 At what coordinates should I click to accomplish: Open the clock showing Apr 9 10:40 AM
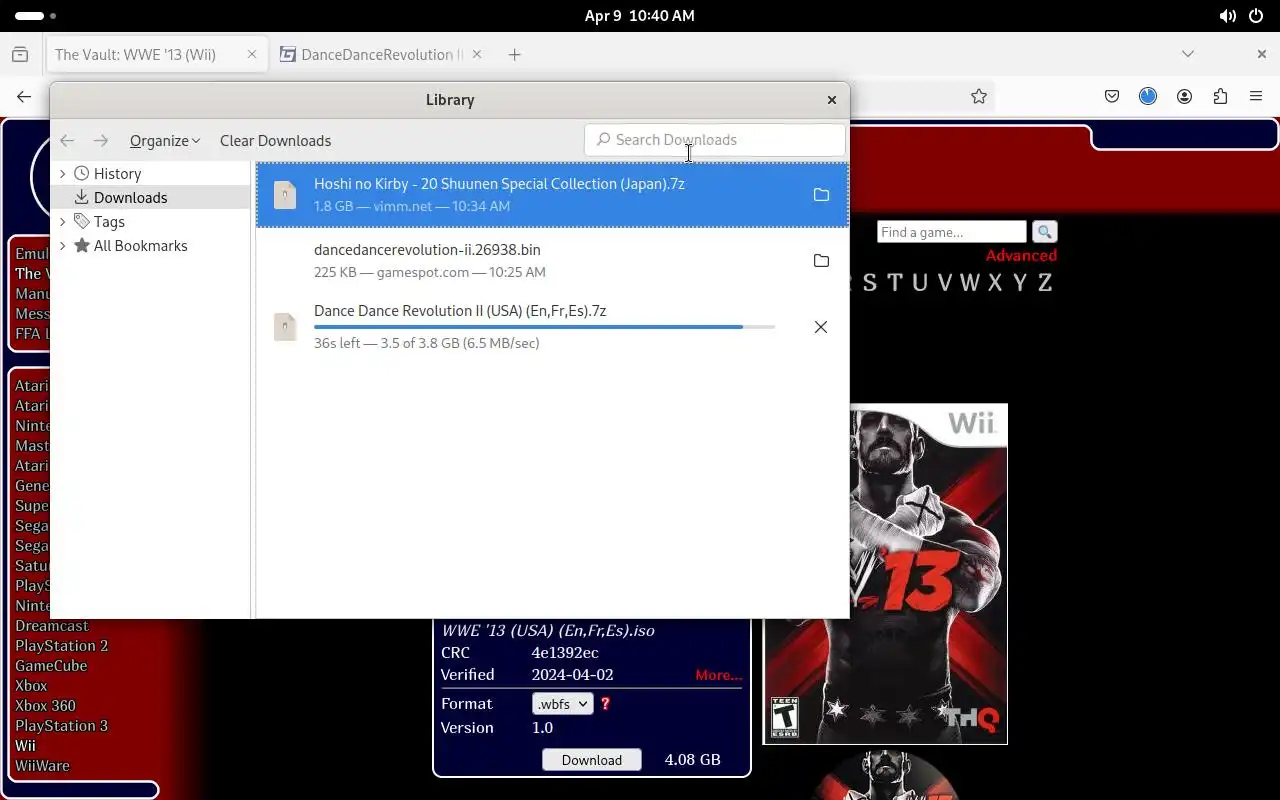(x=640, y=16)
